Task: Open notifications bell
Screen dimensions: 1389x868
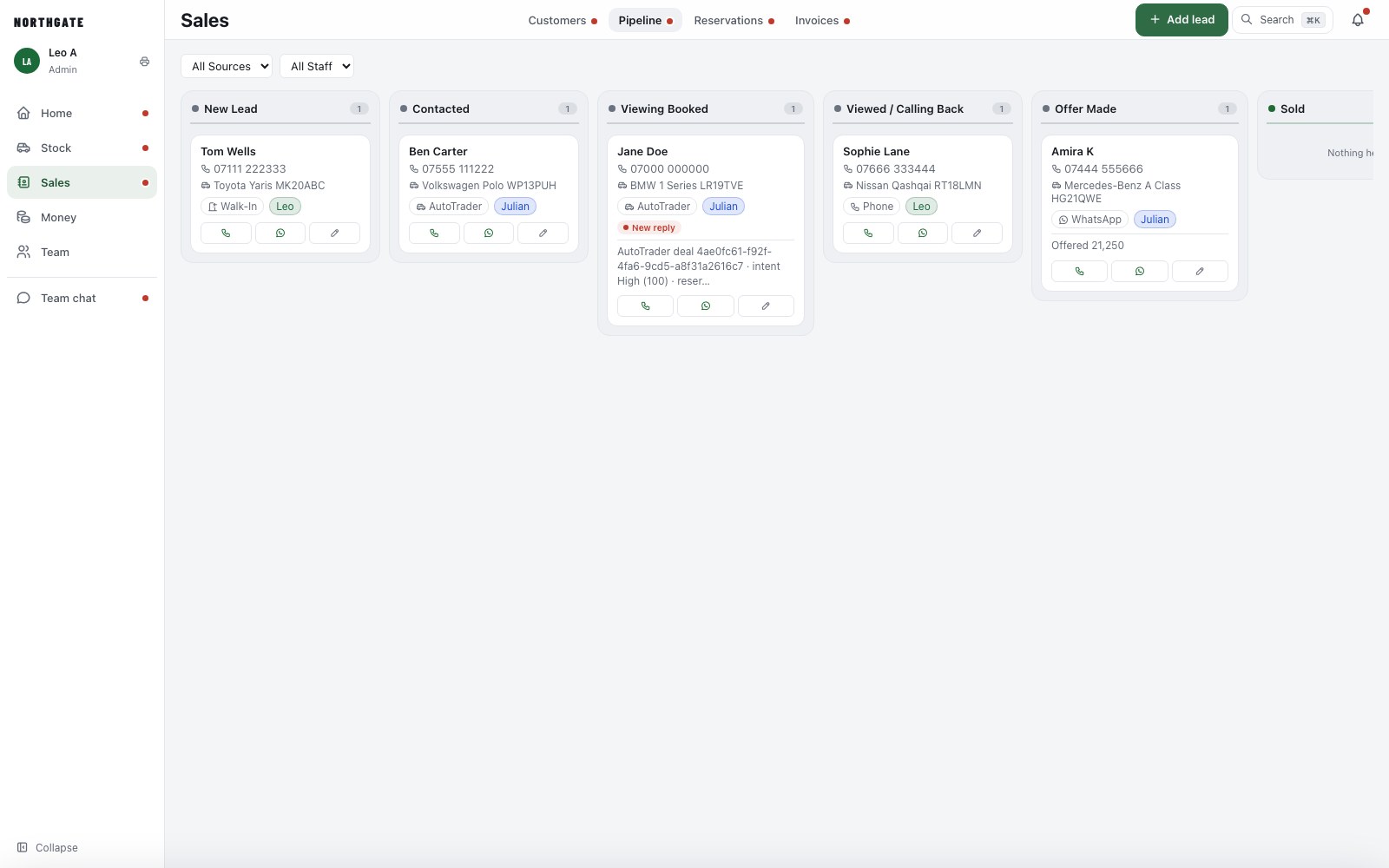Action: coord(1358,20)
